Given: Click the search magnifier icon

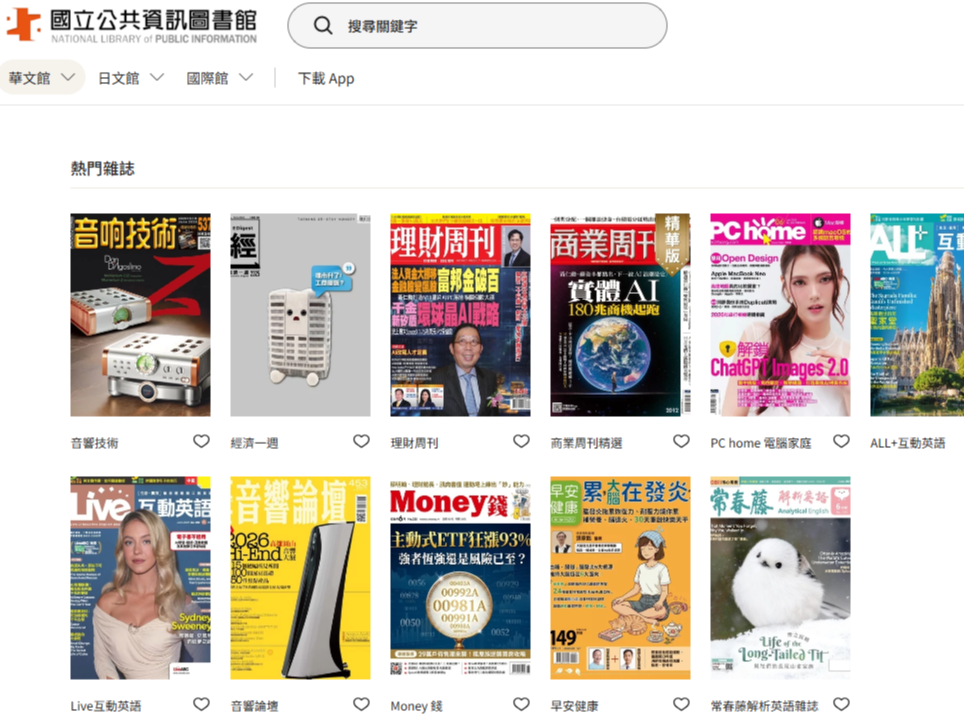Looking at the screenshot, I should (323, 26).
